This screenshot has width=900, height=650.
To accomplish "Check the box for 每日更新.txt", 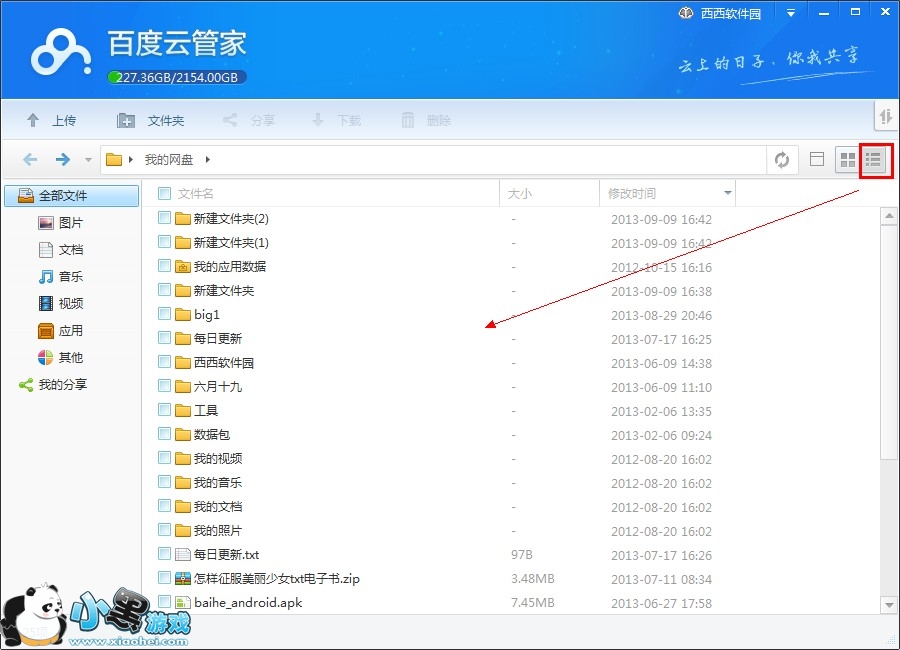I will (164, 554).
